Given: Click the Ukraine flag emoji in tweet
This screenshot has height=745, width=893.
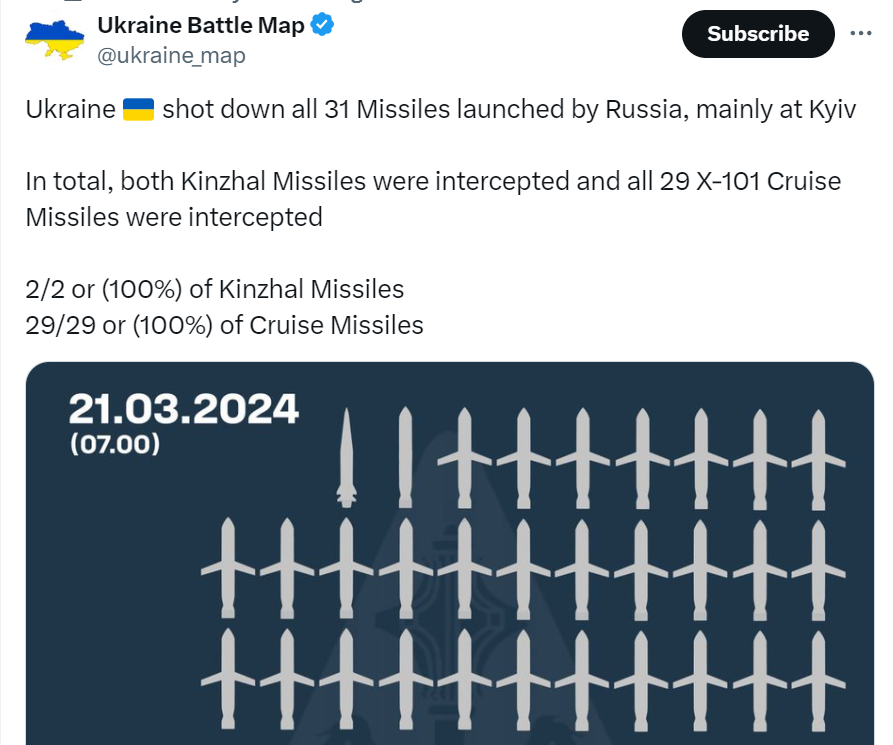Looking at the screenshot, I should click(138, 109).
